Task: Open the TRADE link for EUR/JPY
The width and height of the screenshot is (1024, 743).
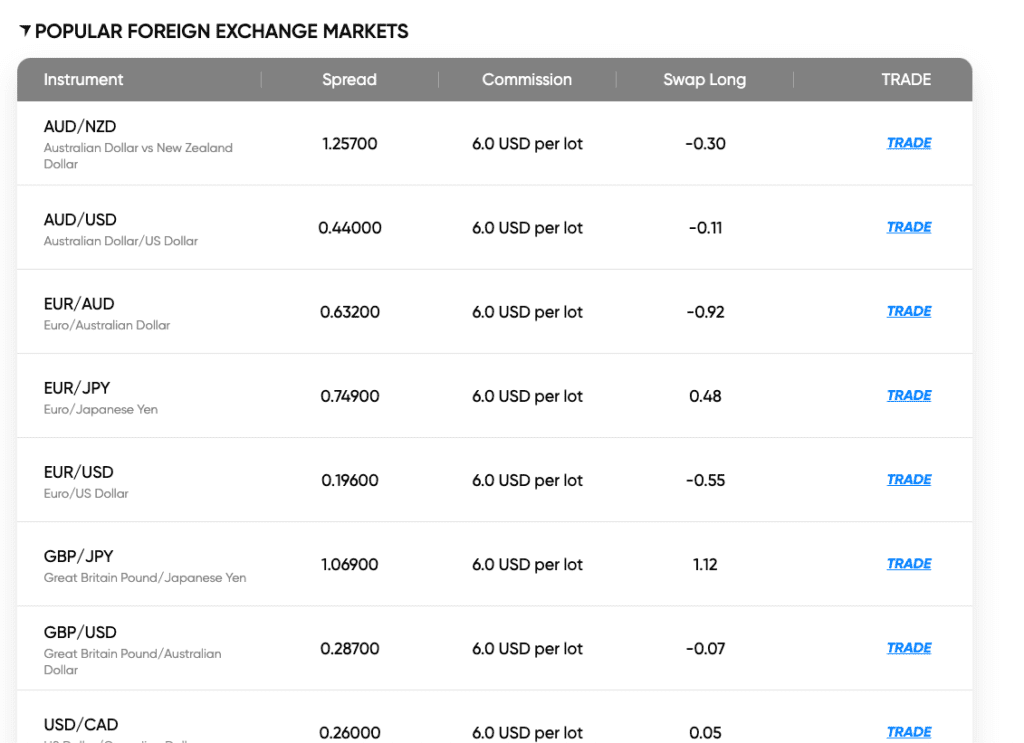Action: (x=908, y=396)
